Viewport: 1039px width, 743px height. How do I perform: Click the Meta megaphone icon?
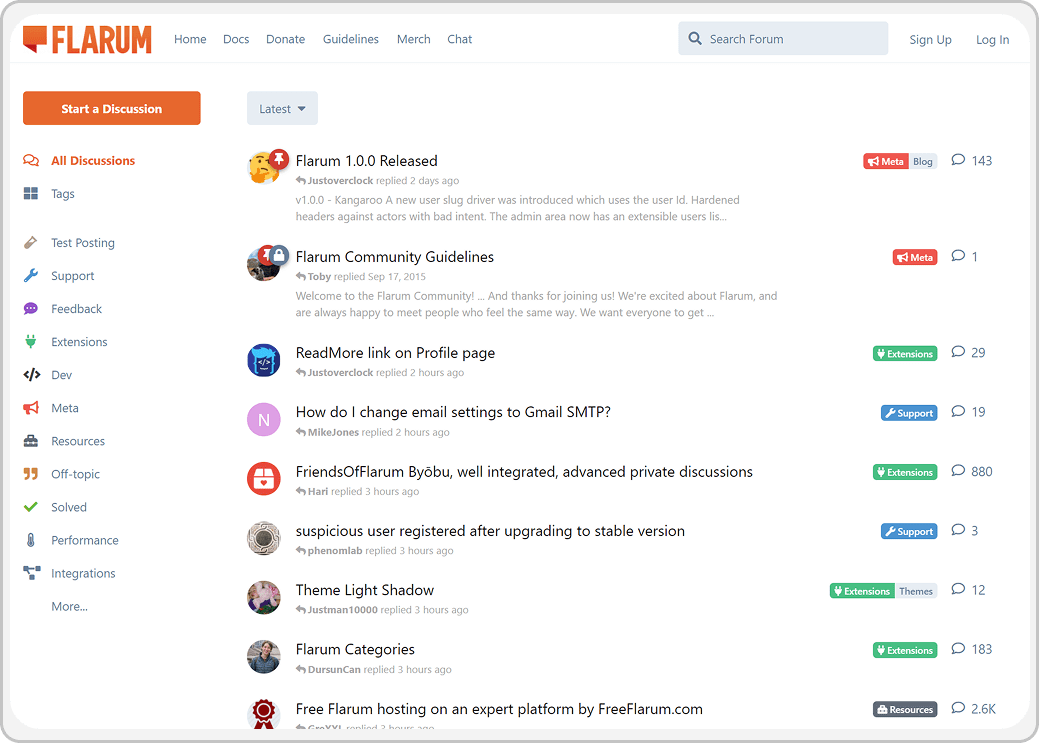(31, 407)
